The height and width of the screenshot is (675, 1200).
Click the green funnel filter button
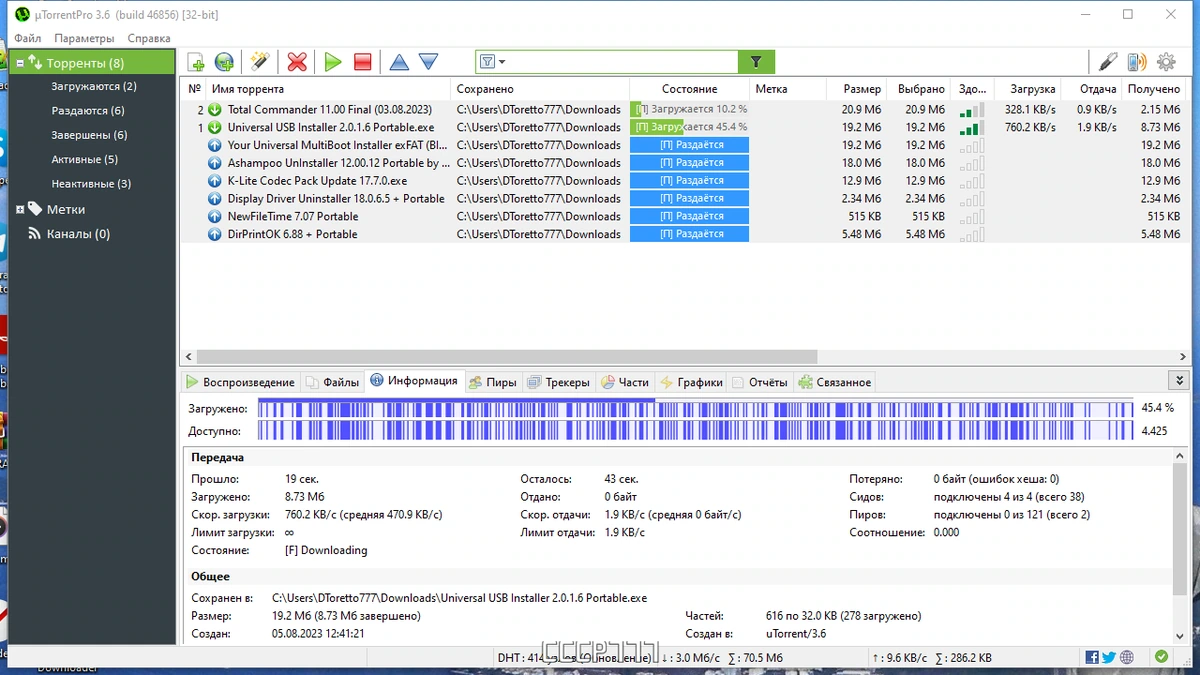click(756, 62)
